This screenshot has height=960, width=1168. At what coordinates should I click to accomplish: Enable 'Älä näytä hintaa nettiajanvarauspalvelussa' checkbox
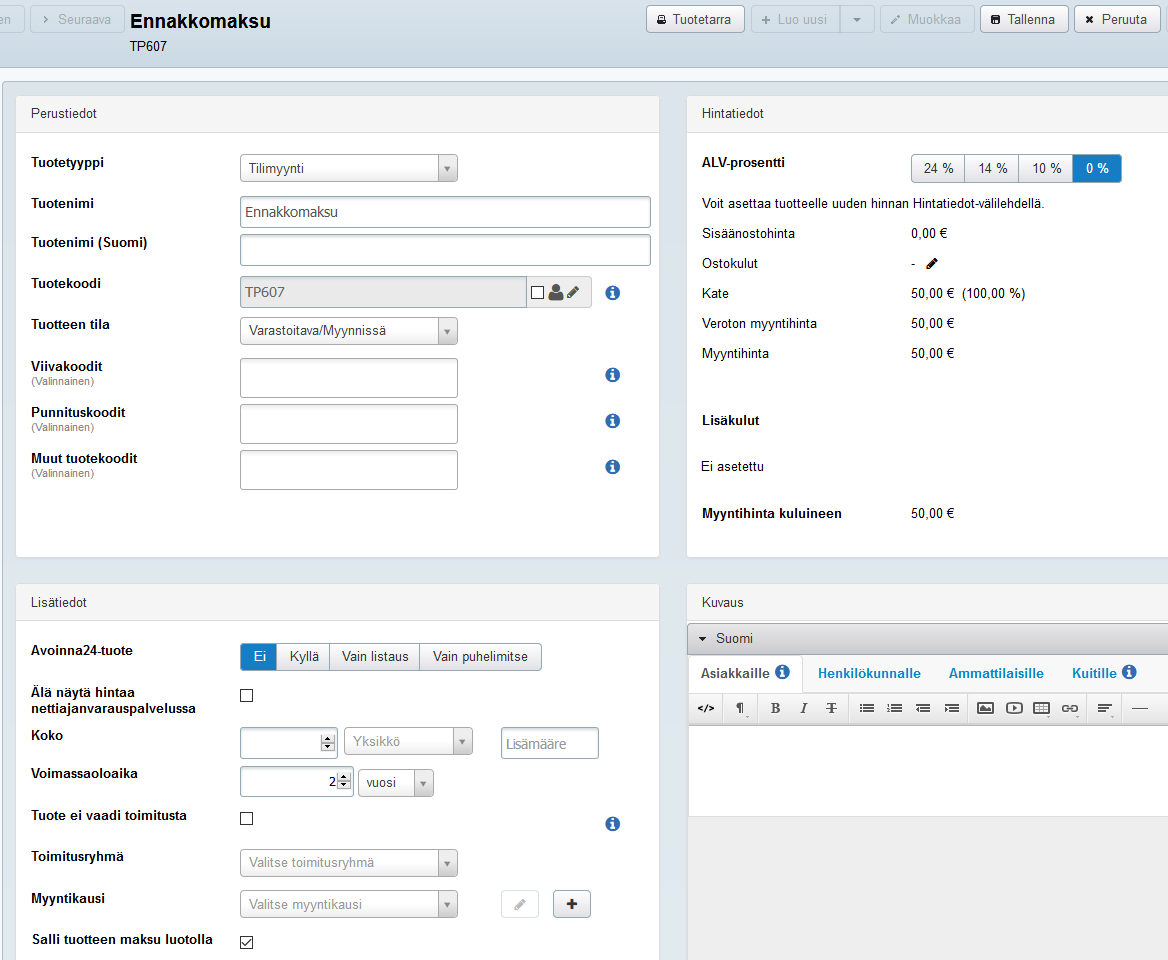point(247,696)
